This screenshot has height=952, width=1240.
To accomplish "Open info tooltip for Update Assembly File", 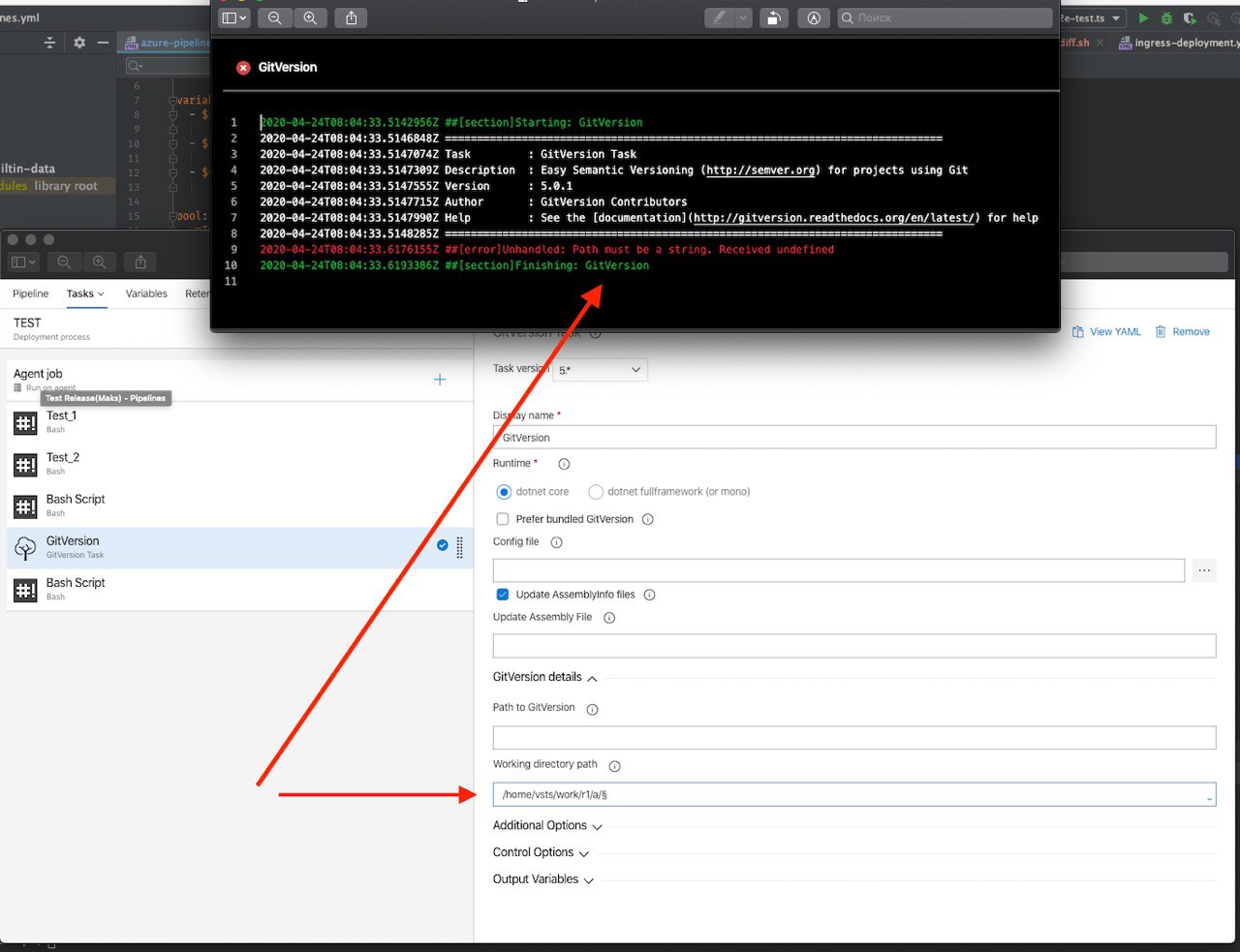I will (609, 618).
